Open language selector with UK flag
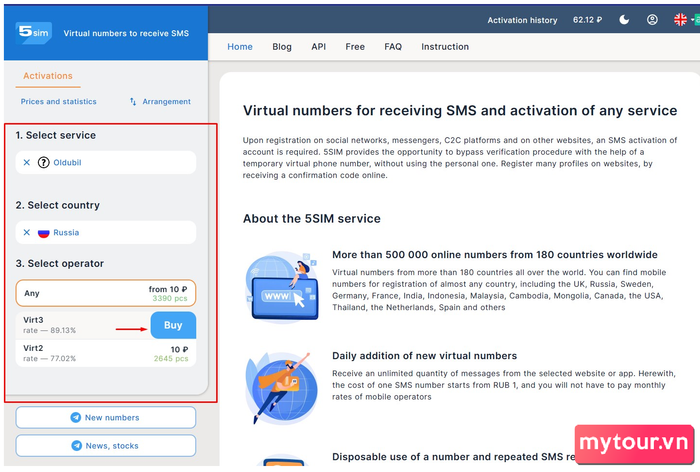 (680, 20)
